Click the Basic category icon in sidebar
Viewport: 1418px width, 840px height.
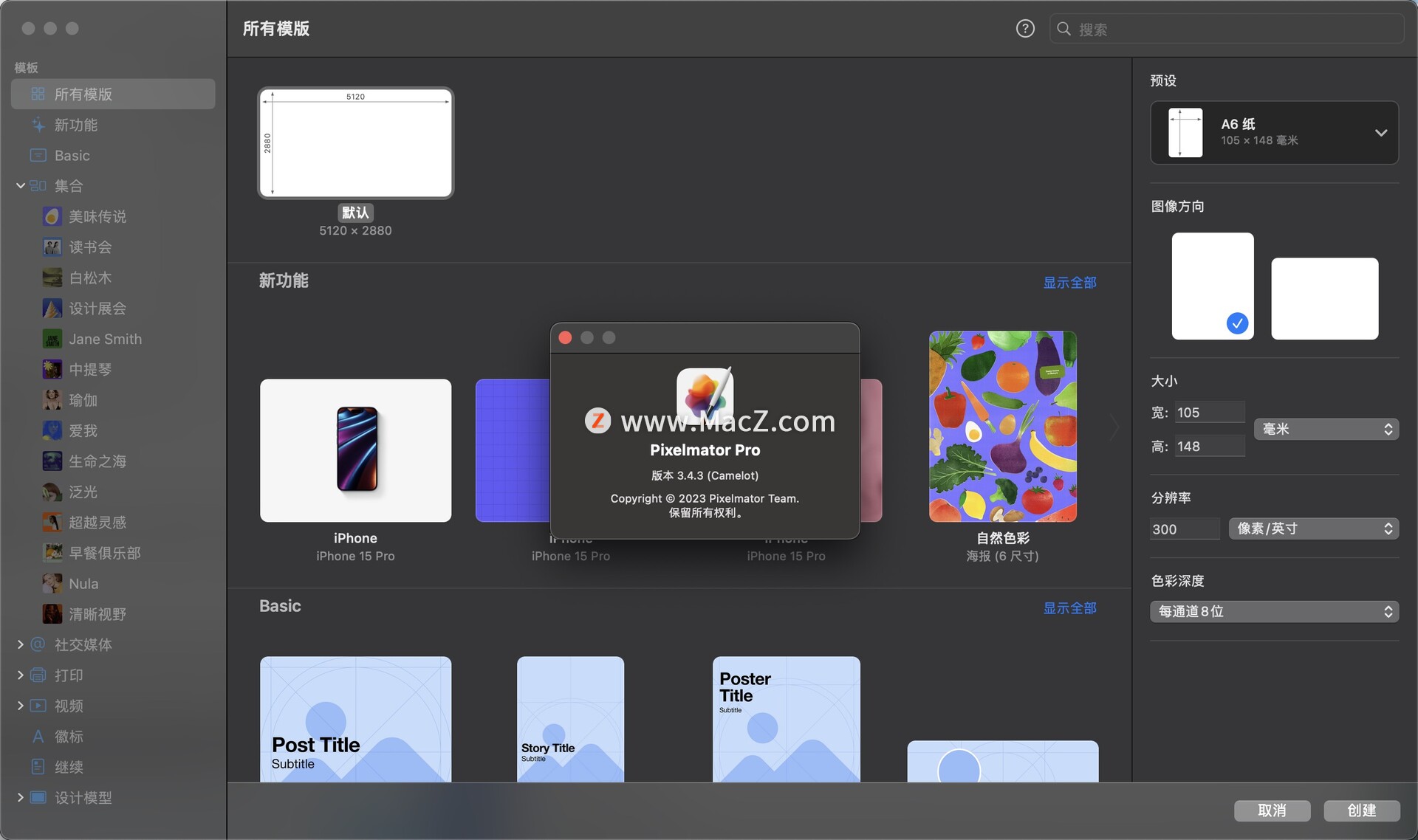pos(38,156)
